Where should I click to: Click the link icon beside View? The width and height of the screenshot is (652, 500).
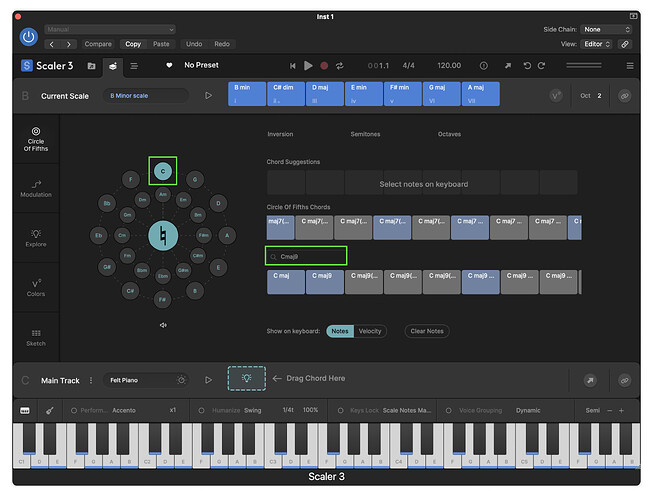625,44
